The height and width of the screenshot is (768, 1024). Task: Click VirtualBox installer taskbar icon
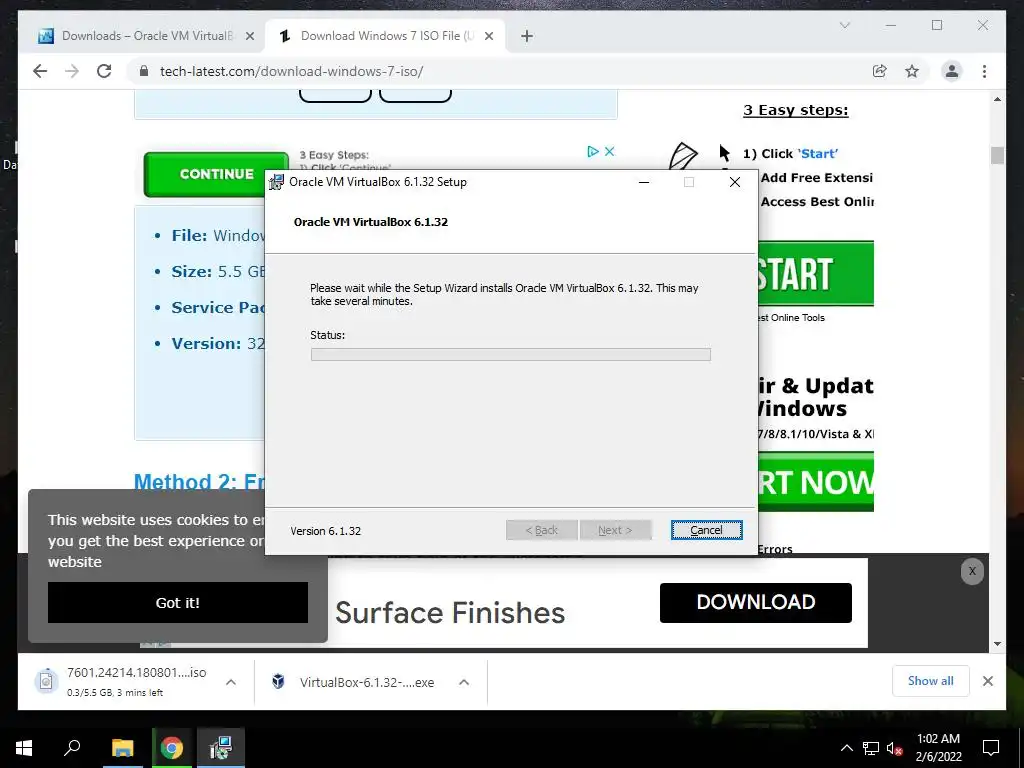click(221, 748)
